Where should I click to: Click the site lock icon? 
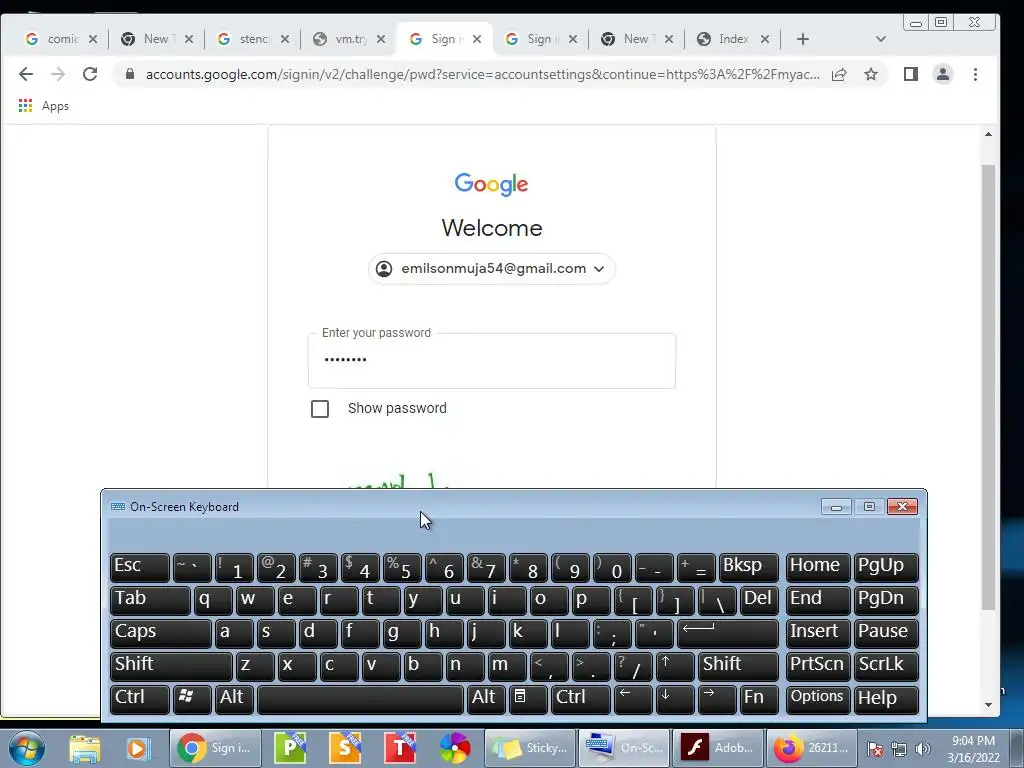(x=130, y=74)
